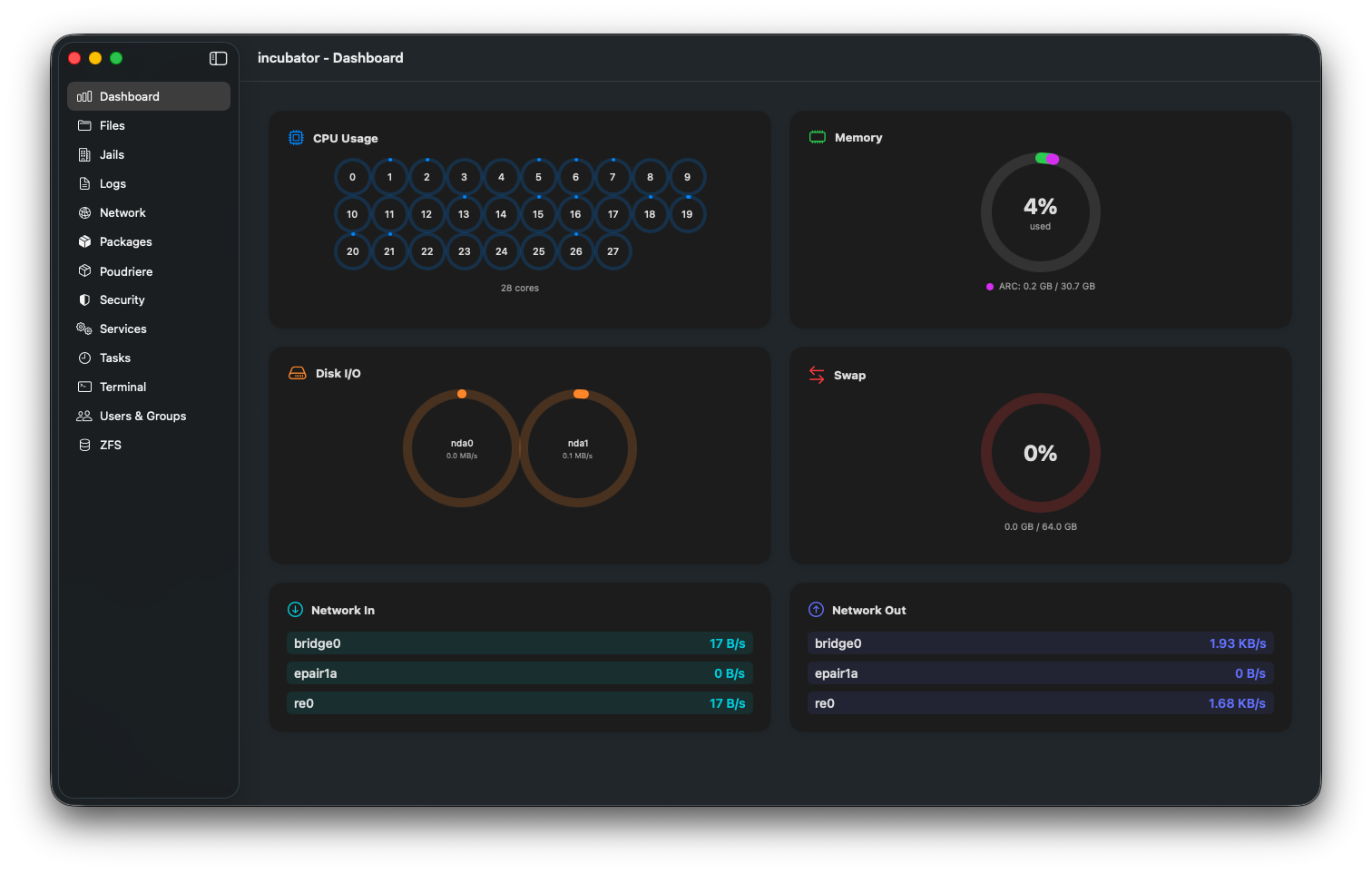This screenshot has width=1372, height=873.
Task: Click the Network Out upload arrow icon
Action: point(816,610)
